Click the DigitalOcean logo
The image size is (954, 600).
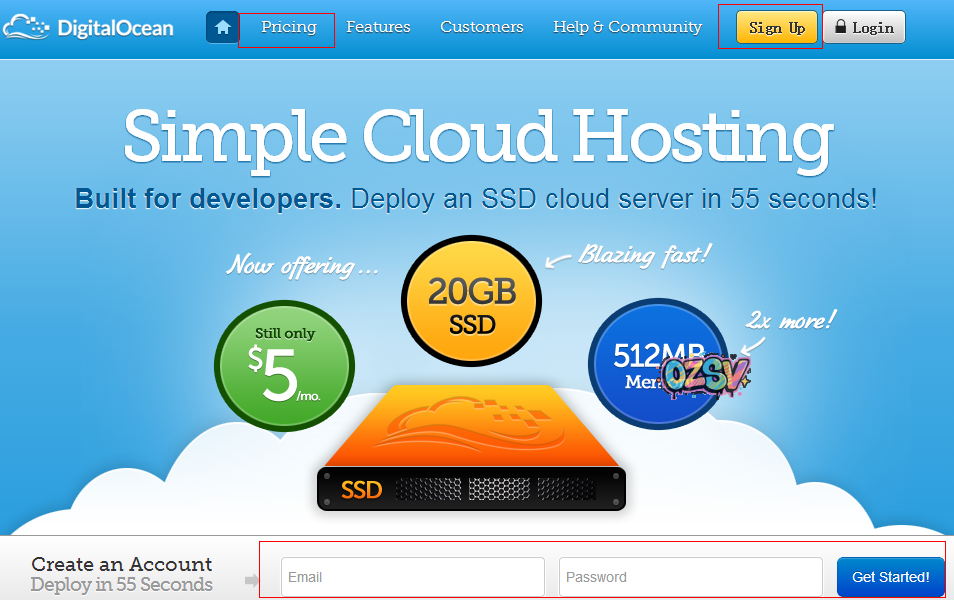pyautogui.click(x=88, y=27)
